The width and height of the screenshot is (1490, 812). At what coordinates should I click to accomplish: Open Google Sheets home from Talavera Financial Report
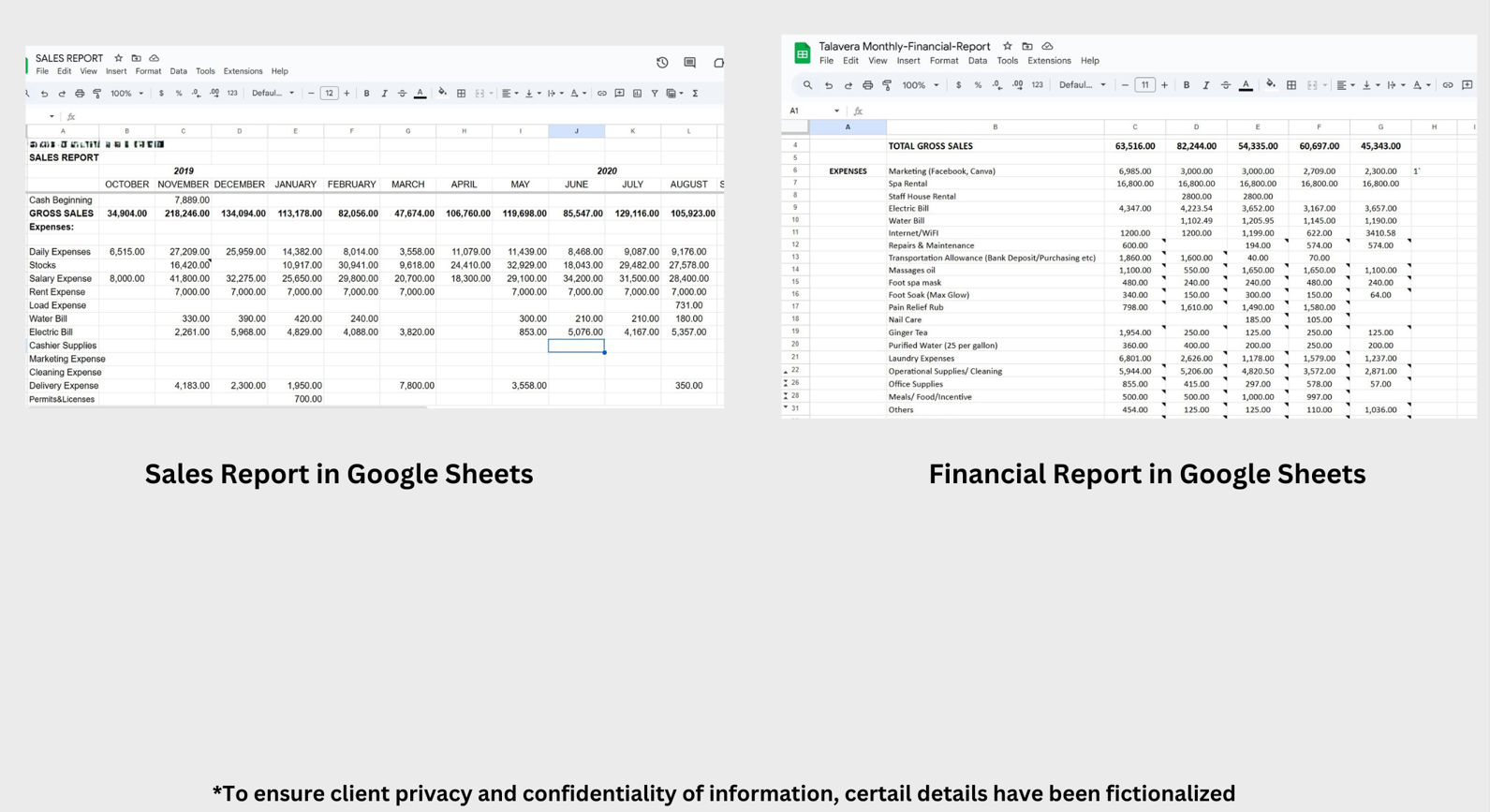(x=803, y=53)
